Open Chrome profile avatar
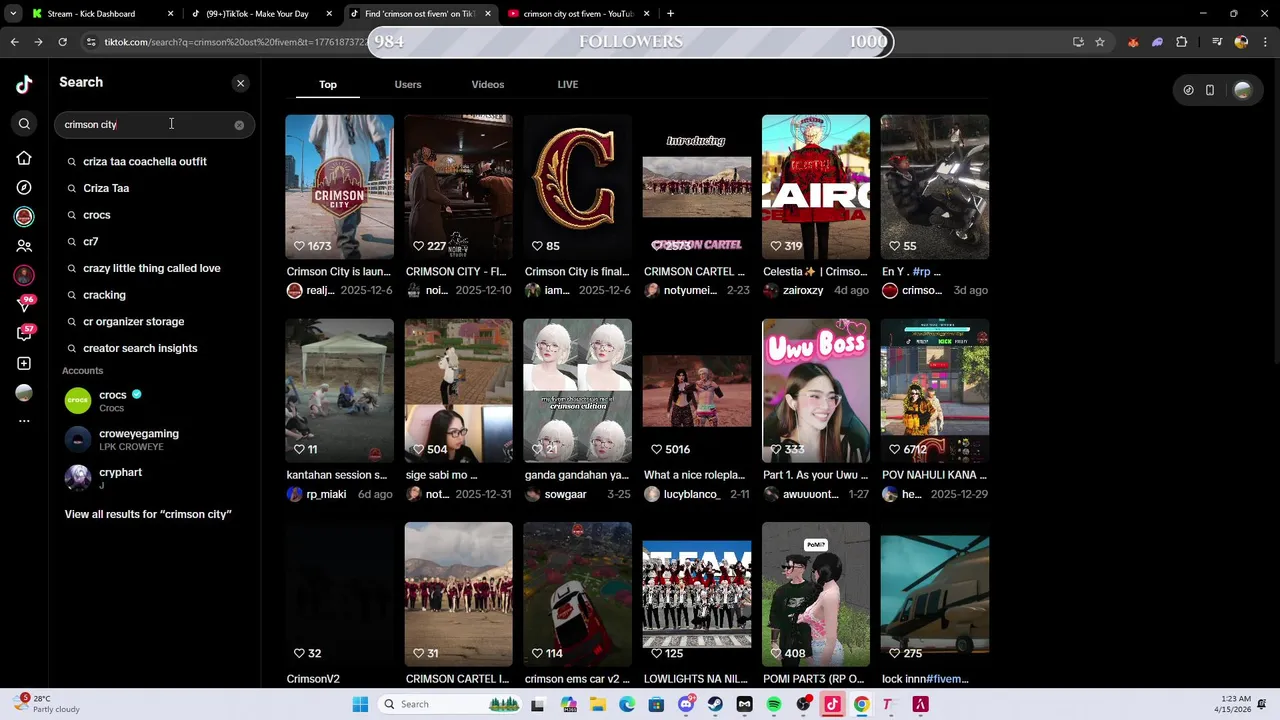 click(x=1241, y=42)
